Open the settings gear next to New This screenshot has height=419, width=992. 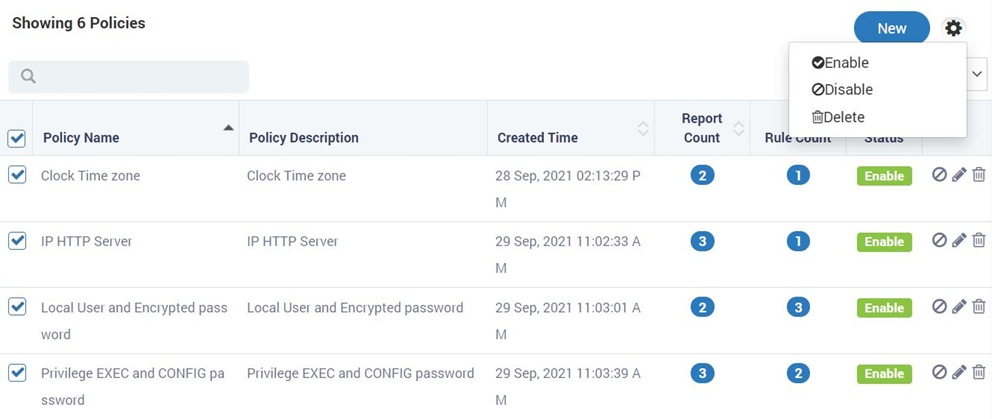point(953,28)
